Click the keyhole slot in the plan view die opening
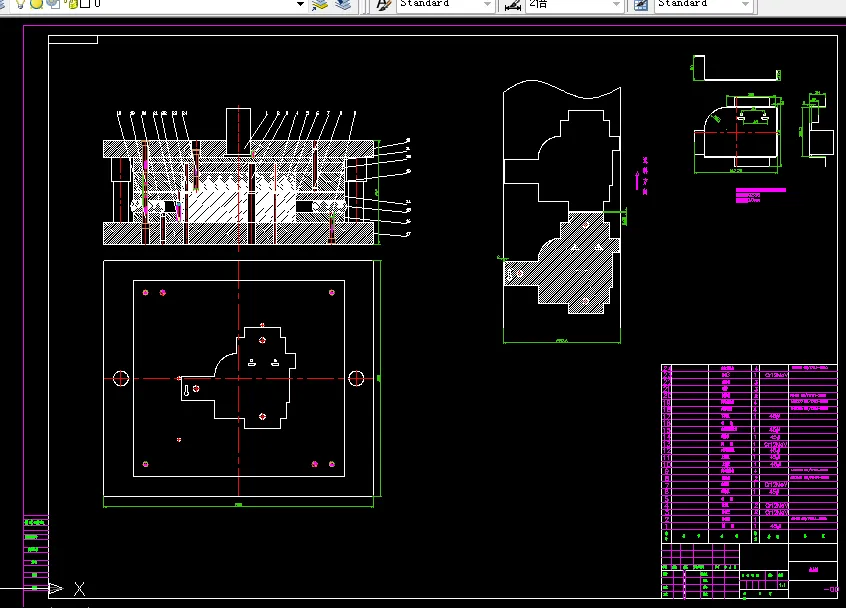This screenshot has width=846, height=608. coord(186,391)
